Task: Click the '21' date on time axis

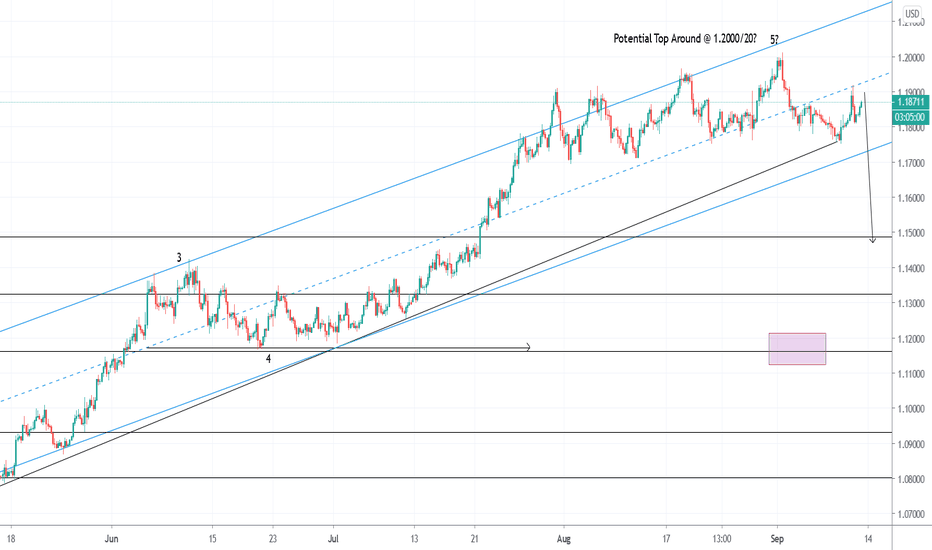Action: (474, 539)
